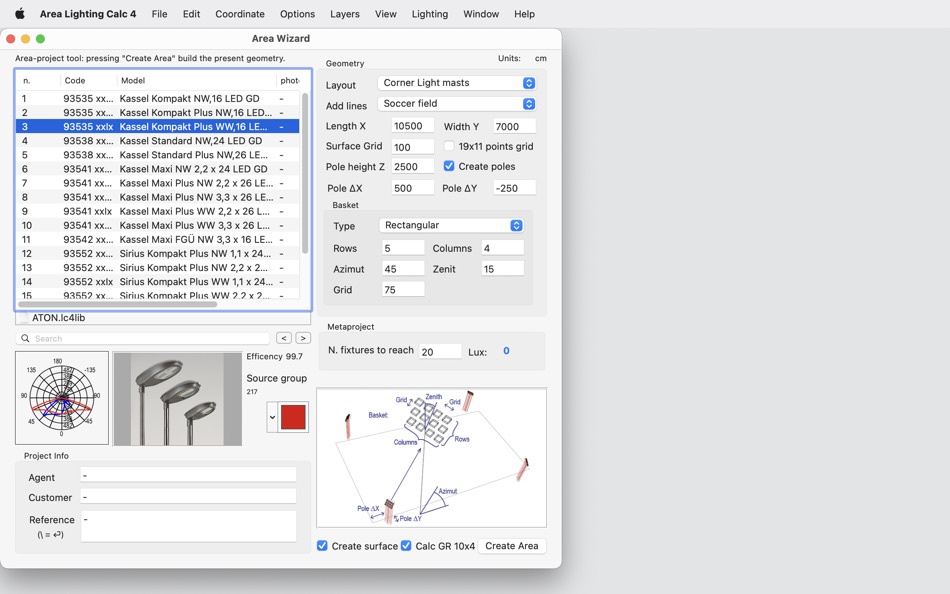Open the Basket Type Rectangular dropdown
The image size is (950, 594).
point(451,225)
